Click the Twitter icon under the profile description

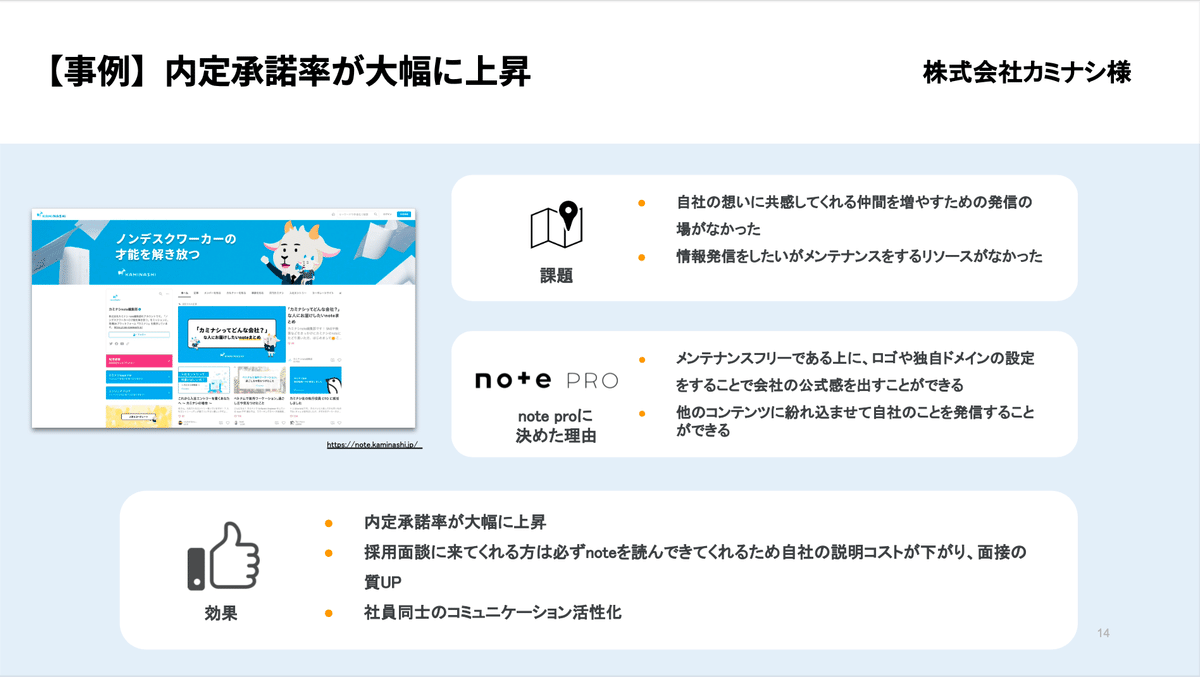111,344
